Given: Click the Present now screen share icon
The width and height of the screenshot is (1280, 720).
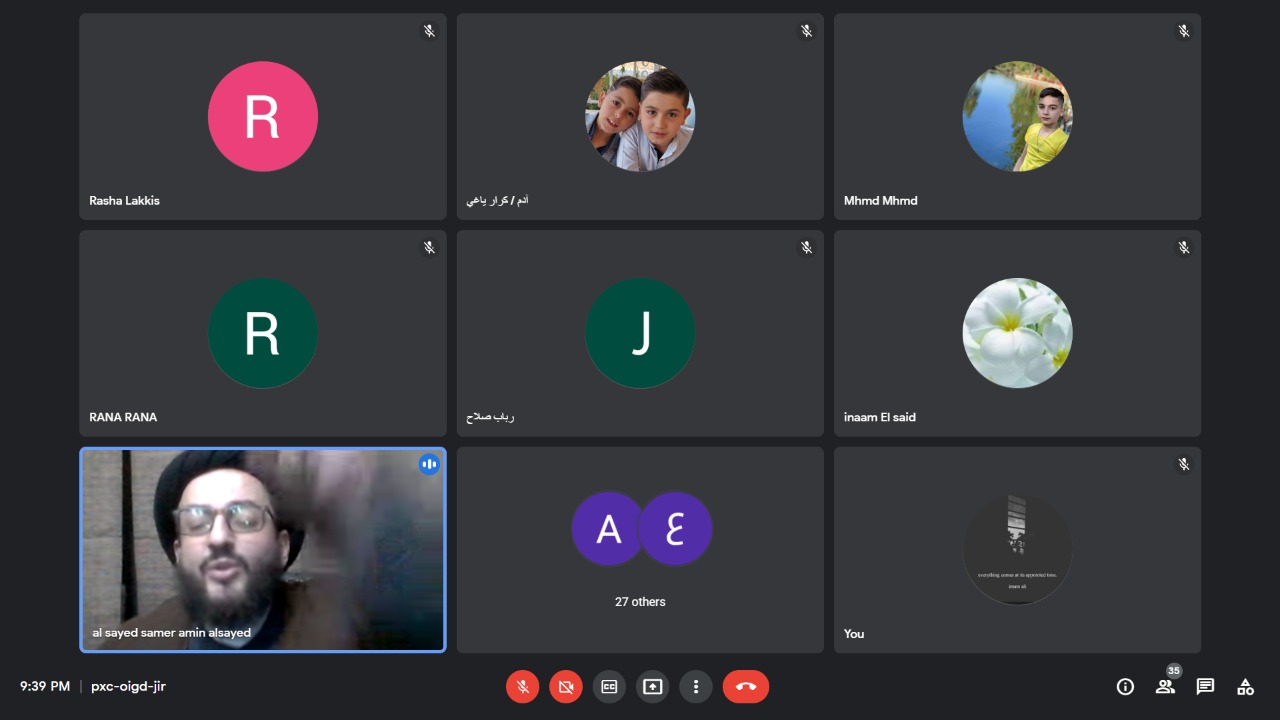Looking at the screenshot, I should click(x=652, y=687).
